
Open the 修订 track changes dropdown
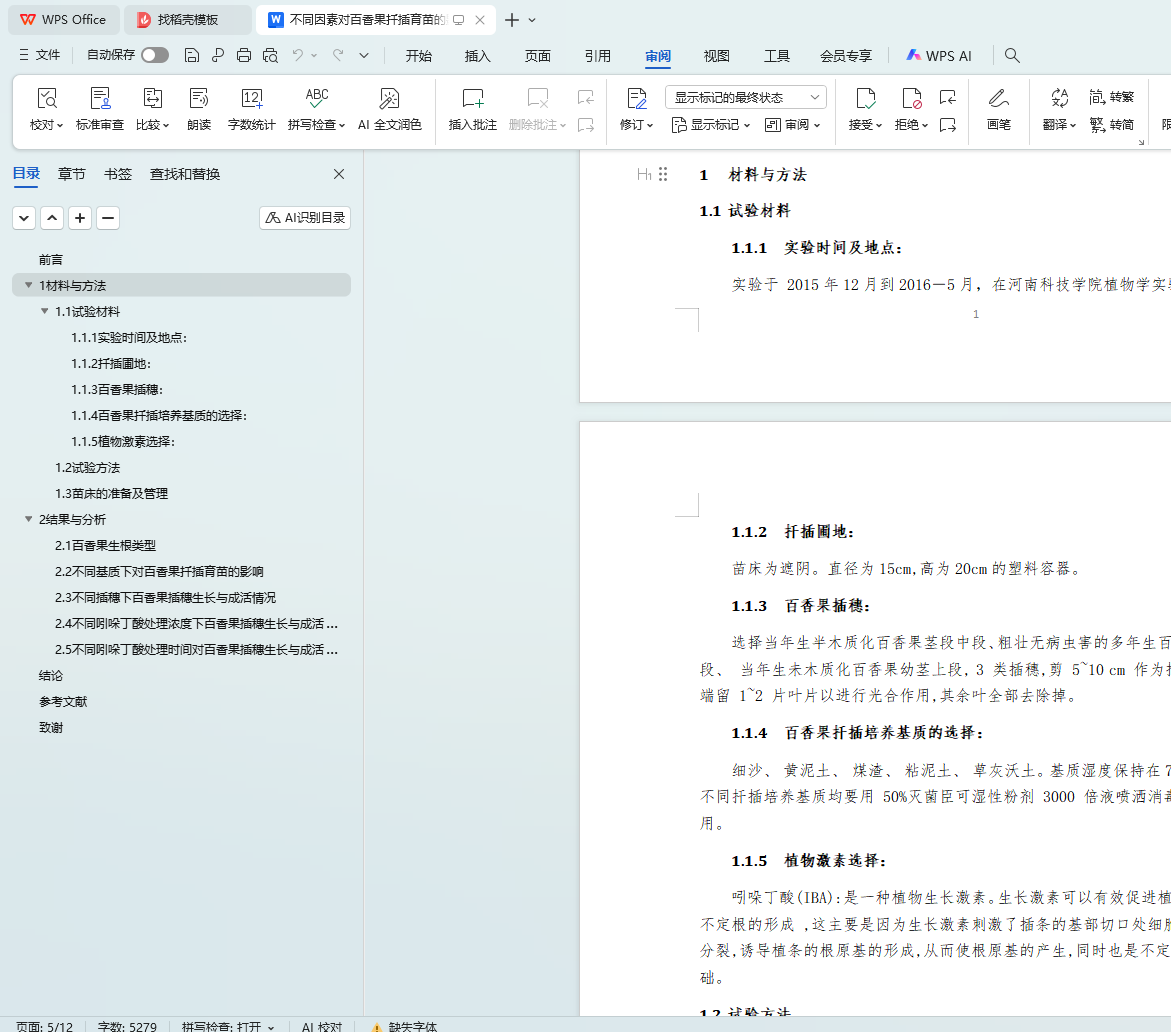pyautogui.click(x=636, y=125)
